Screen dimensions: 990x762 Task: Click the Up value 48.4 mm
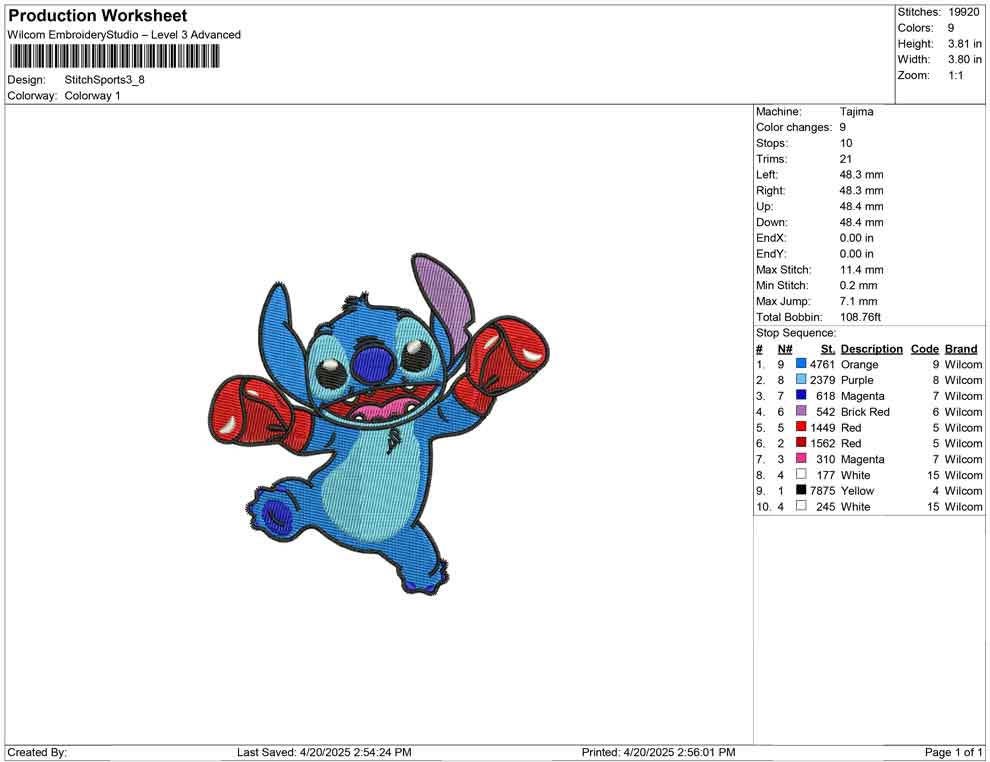861,206
